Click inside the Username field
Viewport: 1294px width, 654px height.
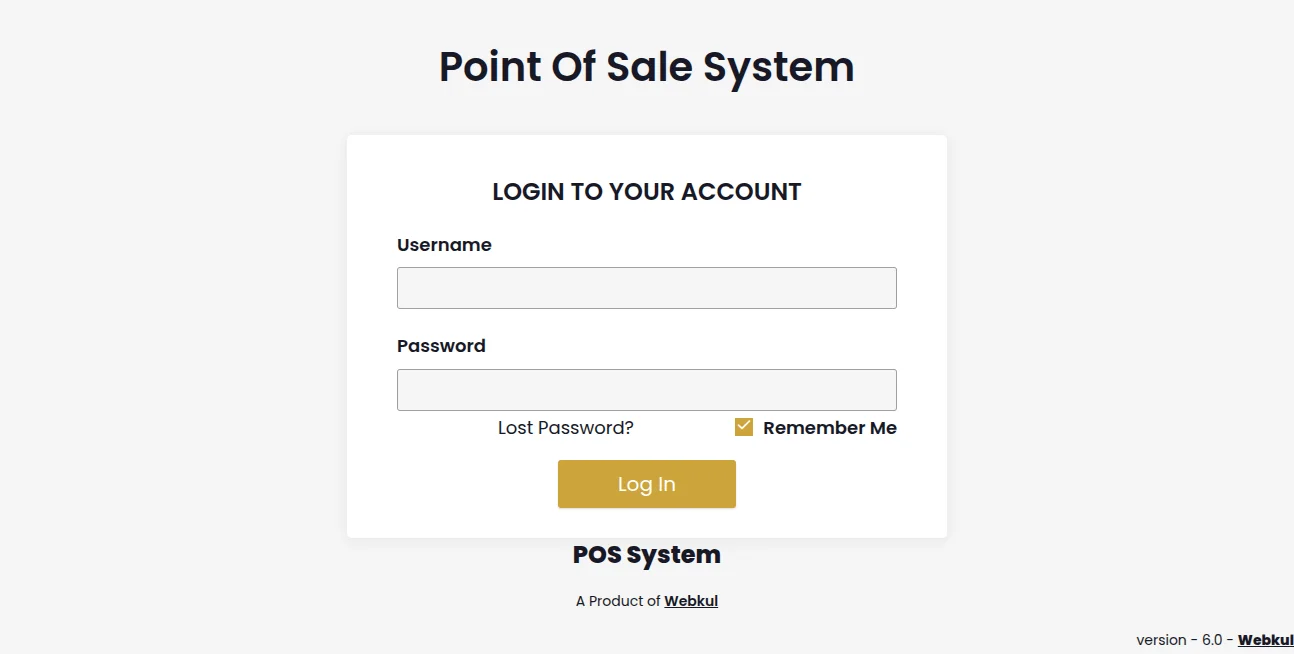[646, 287]
